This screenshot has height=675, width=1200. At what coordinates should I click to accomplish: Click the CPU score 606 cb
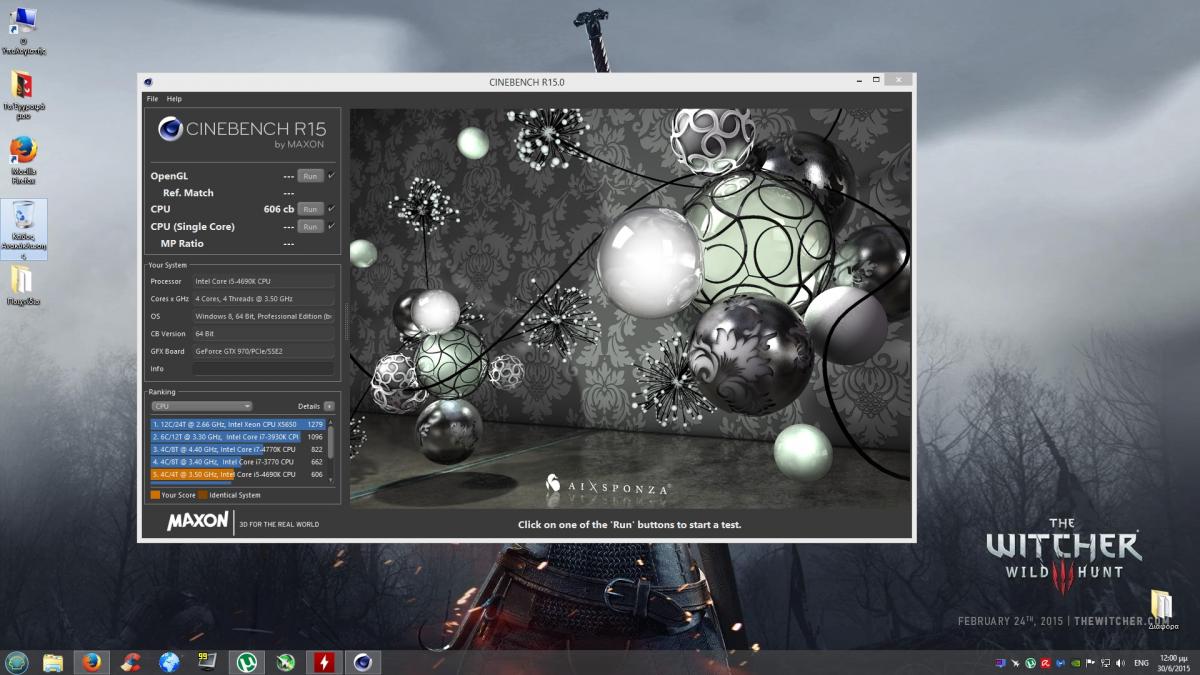pos(279,209)
